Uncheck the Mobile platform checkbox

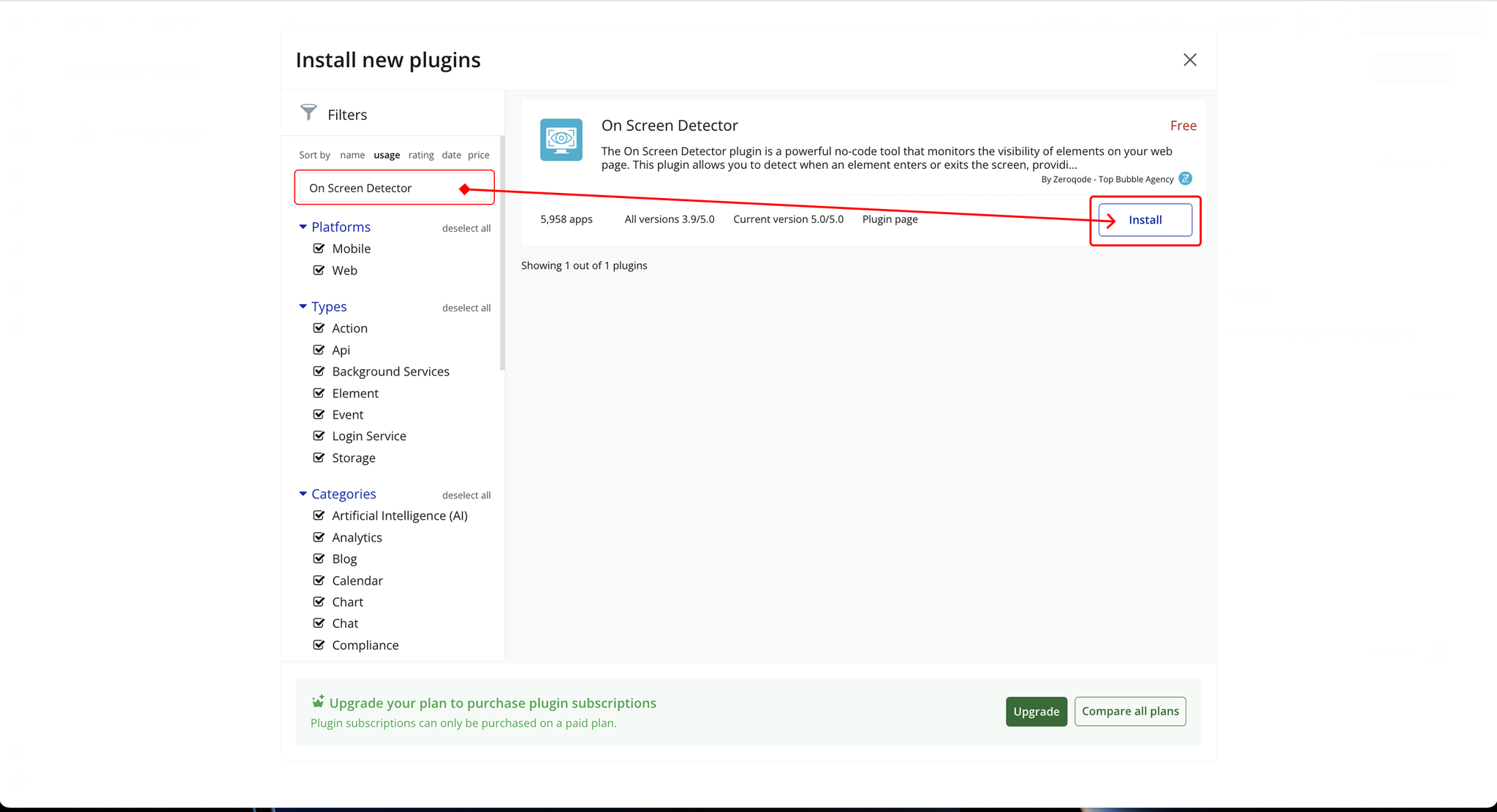coord(319,248)
